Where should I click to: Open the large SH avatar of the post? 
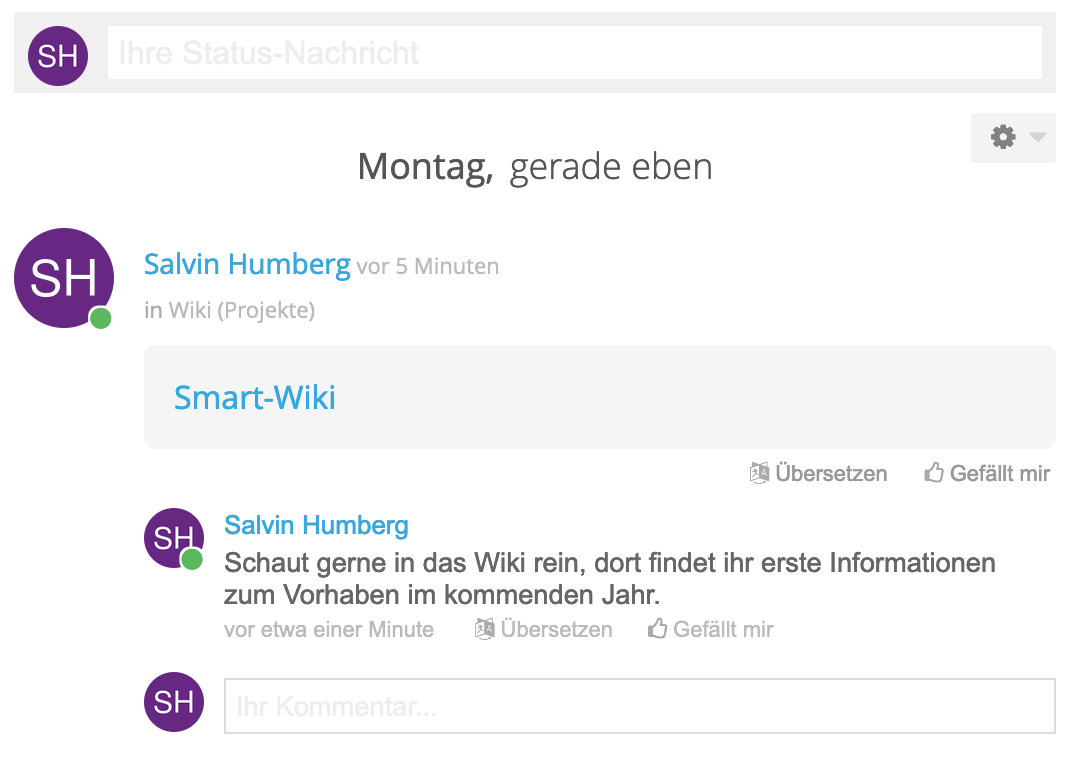pos(64,277)
